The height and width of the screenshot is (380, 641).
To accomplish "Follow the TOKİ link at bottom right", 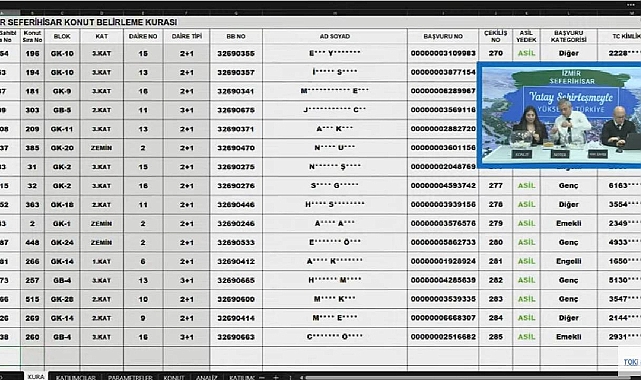I will (x=630, y=362).
